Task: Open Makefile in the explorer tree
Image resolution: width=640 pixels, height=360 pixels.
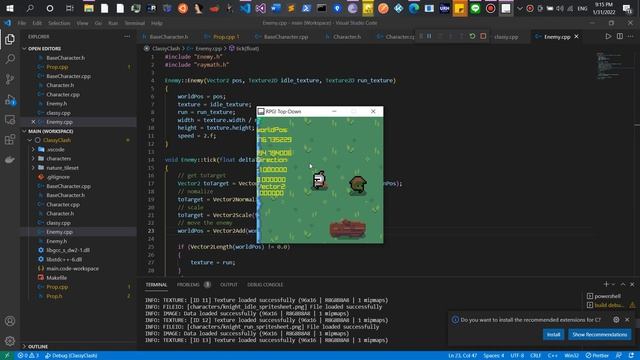Action: 56,278
